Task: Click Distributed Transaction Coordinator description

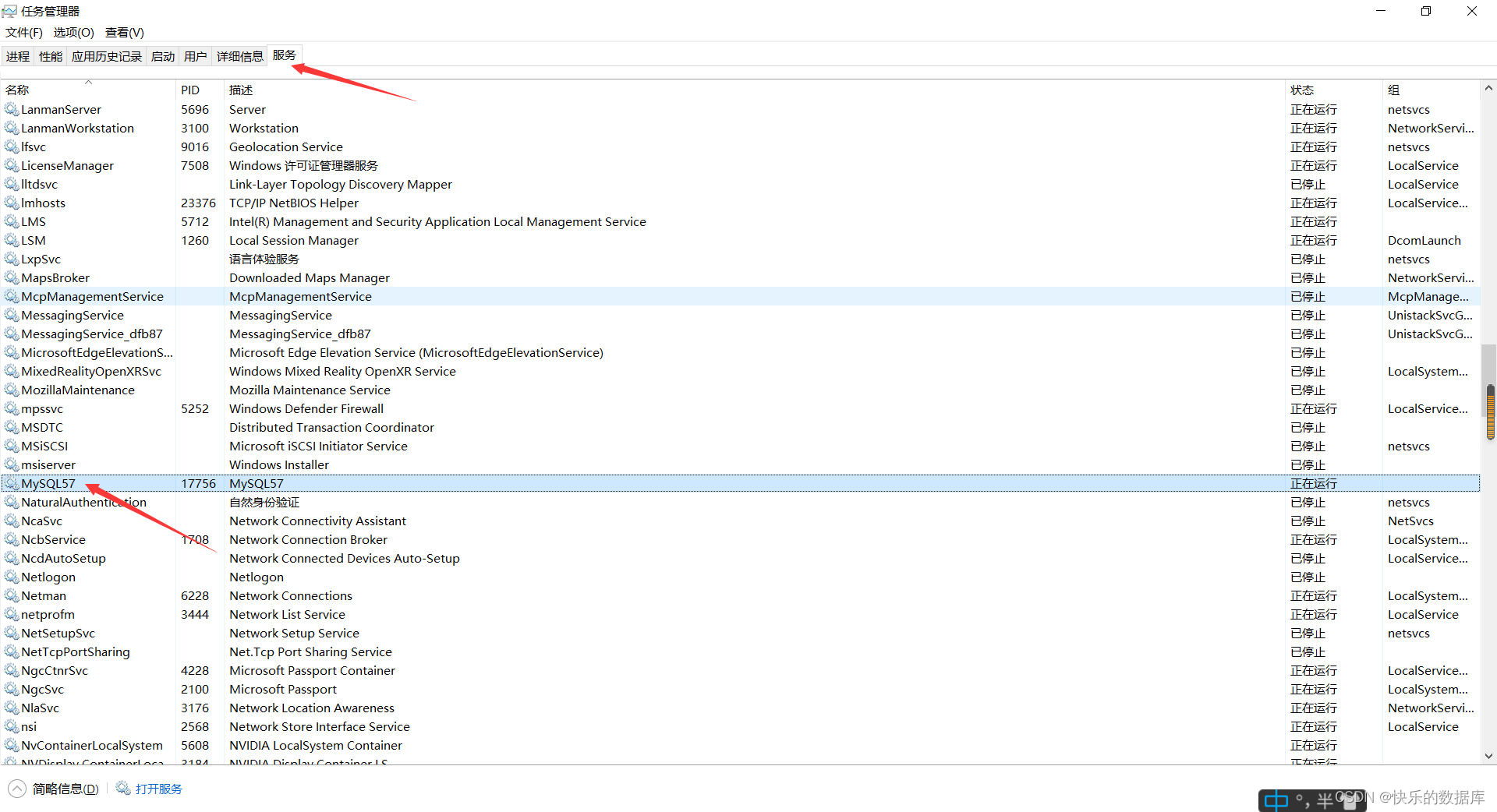Action: [331, 427]
